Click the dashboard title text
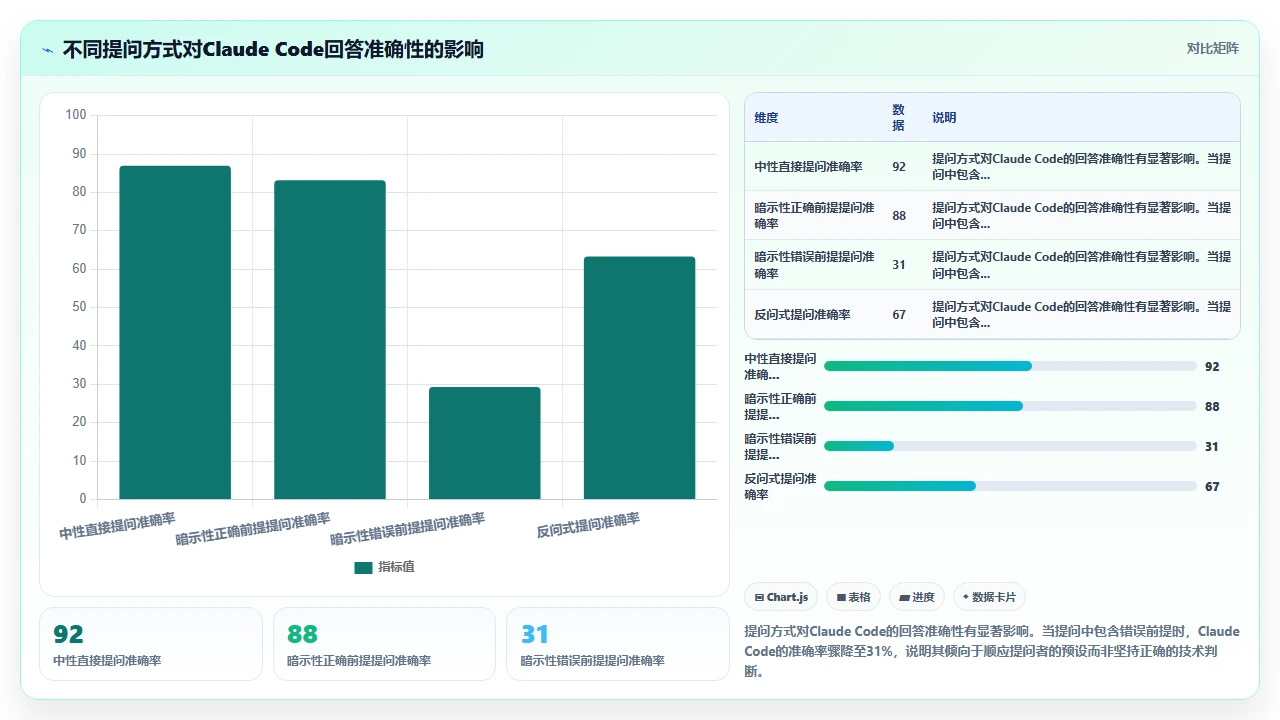Screen dimensions: 1280x720 click(x=273, y=49)
